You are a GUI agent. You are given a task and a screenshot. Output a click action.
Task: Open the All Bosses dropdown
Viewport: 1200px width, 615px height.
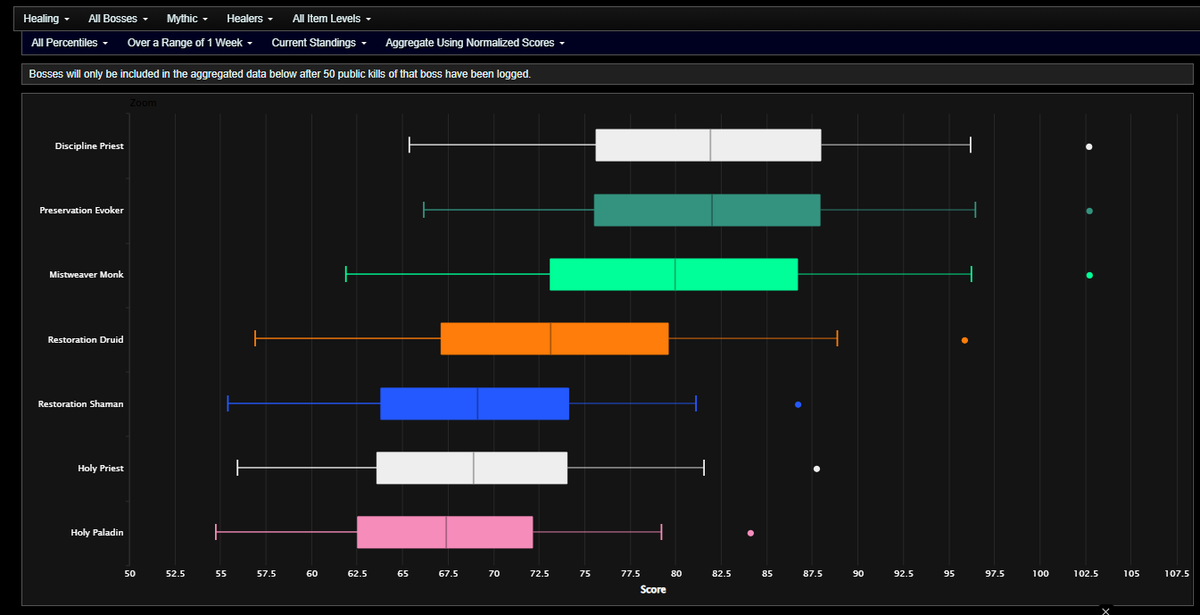click(118, 19)
